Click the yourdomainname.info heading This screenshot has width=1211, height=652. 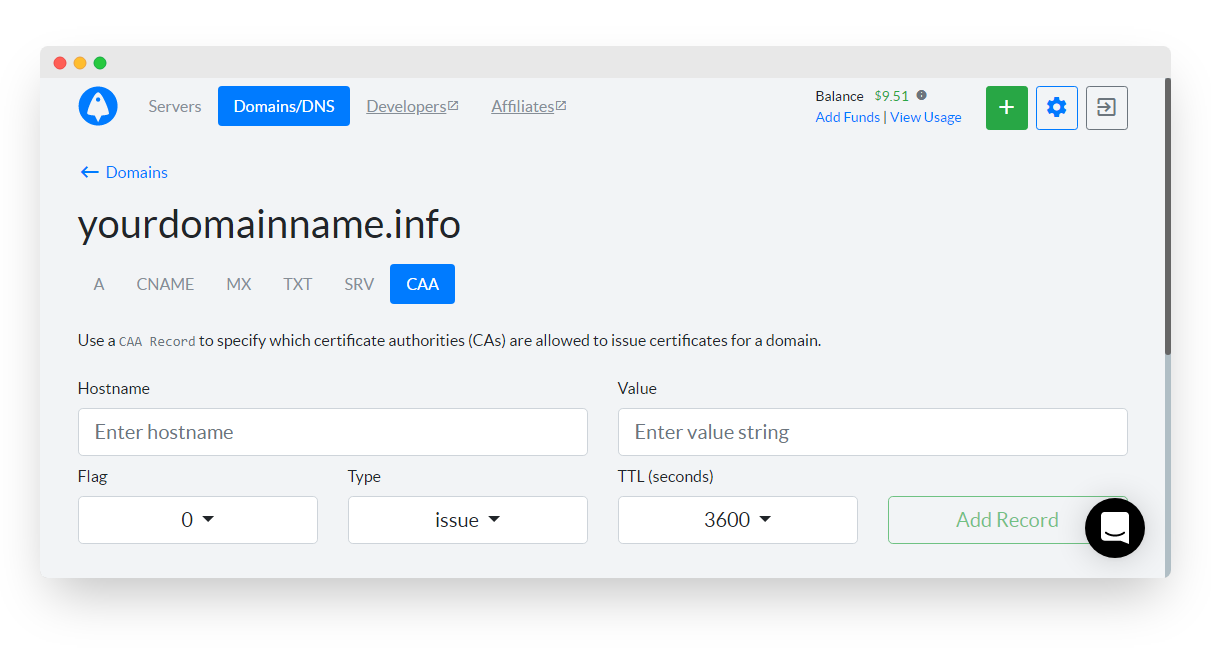(269, 225)
